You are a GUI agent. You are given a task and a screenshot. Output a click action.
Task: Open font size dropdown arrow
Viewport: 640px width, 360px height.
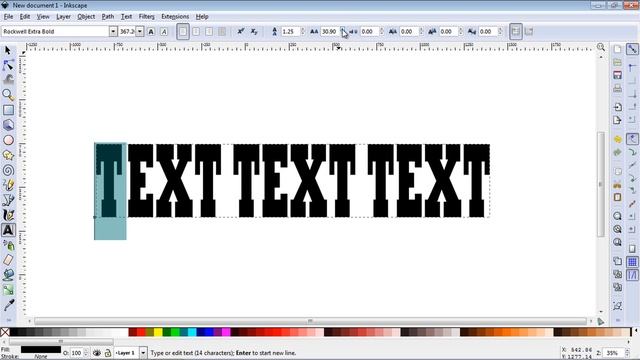pos(140,31)
